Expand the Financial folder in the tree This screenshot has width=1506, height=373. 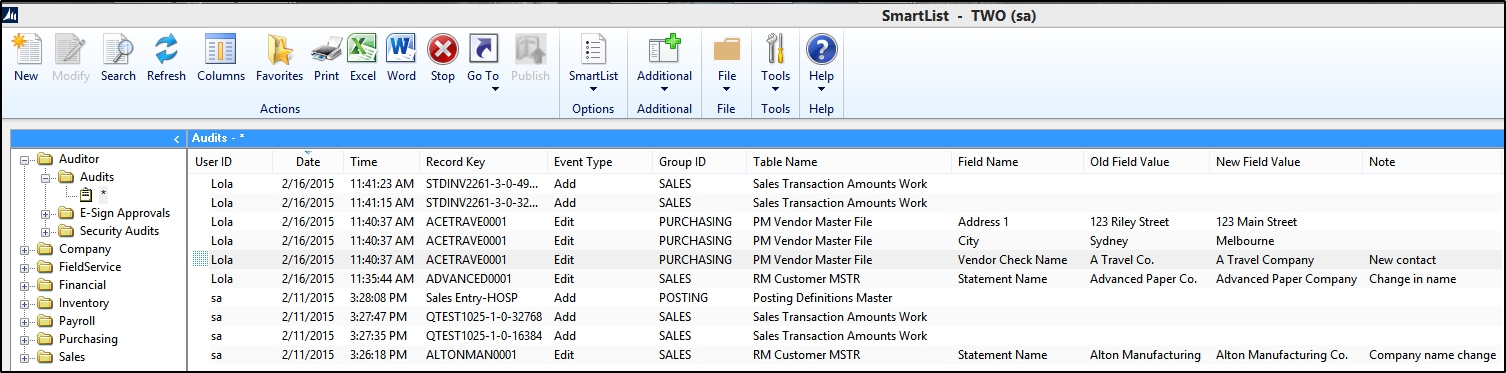point(25,285)
